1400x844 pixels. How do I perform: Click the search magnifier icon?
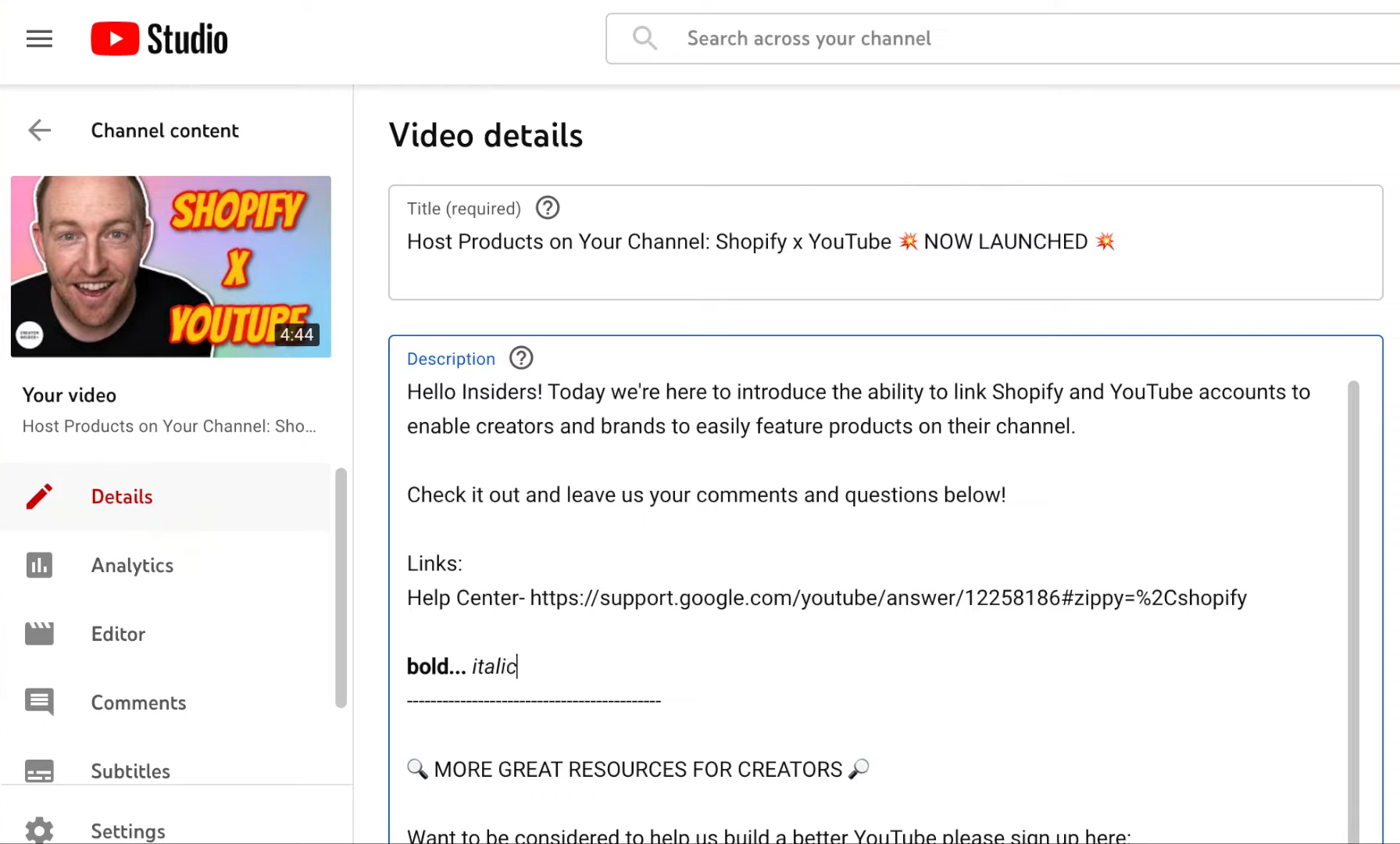[x=645, y=38]
